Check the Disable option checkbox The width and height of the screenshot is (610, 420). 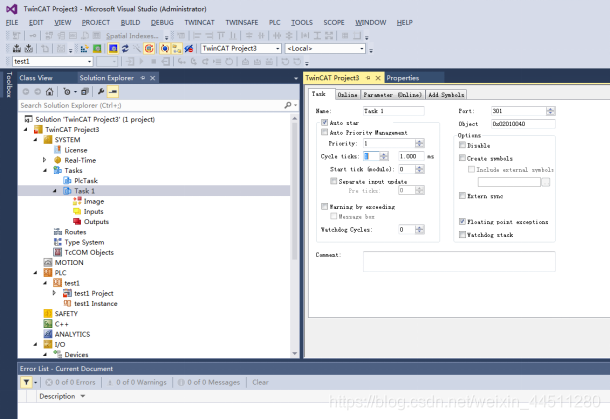click(462, 145)
